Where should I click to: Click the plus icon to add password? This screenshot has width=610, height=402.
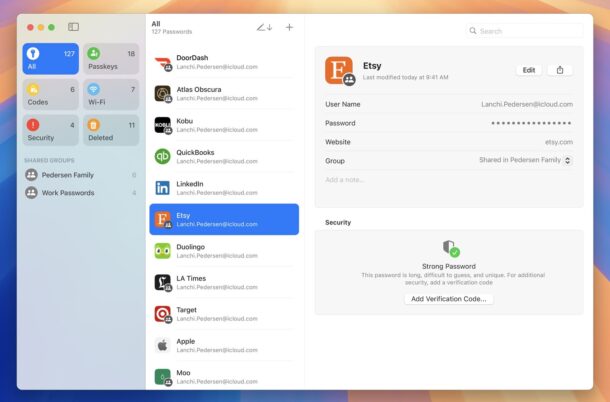pos(289,27)
